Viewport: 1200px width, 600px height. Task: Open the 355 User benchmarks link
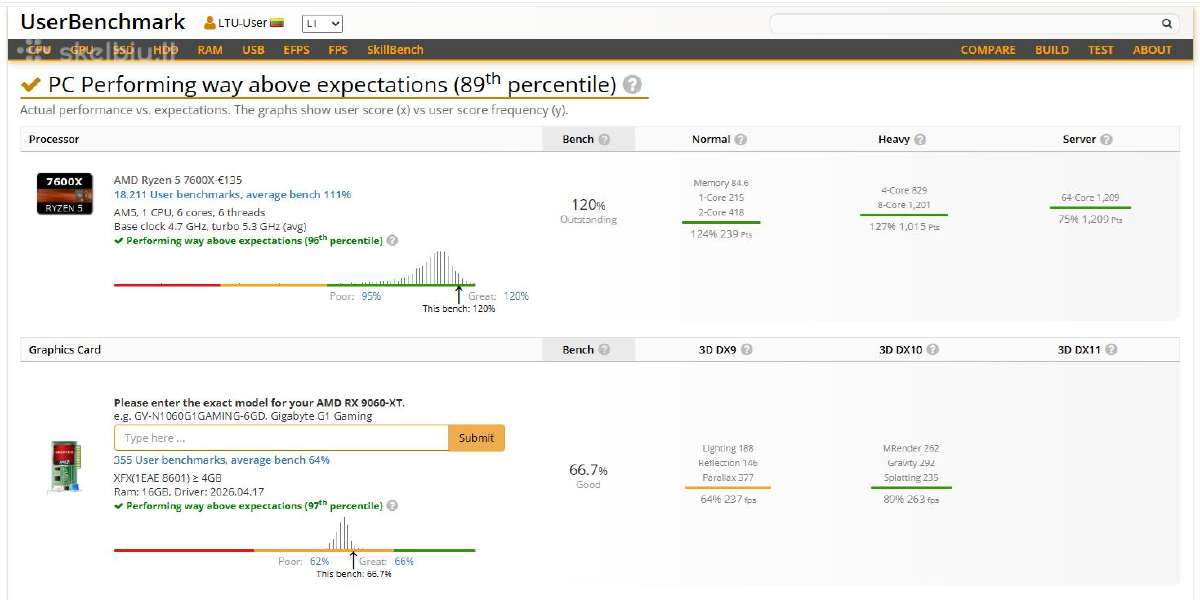222,460
